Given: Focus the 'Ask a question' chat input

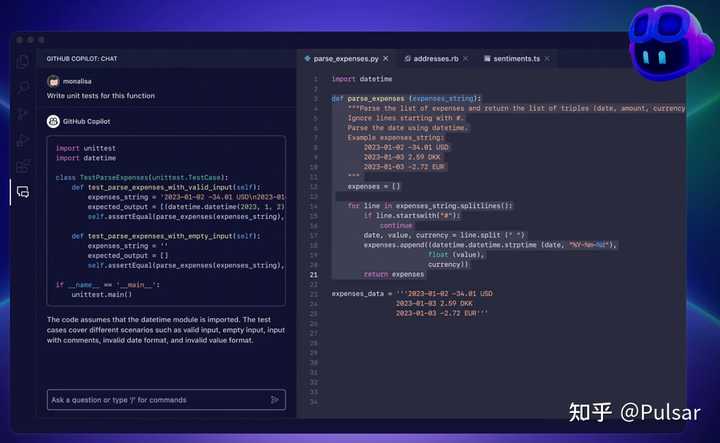Looking at the screenshot, I should coord(166,400).
